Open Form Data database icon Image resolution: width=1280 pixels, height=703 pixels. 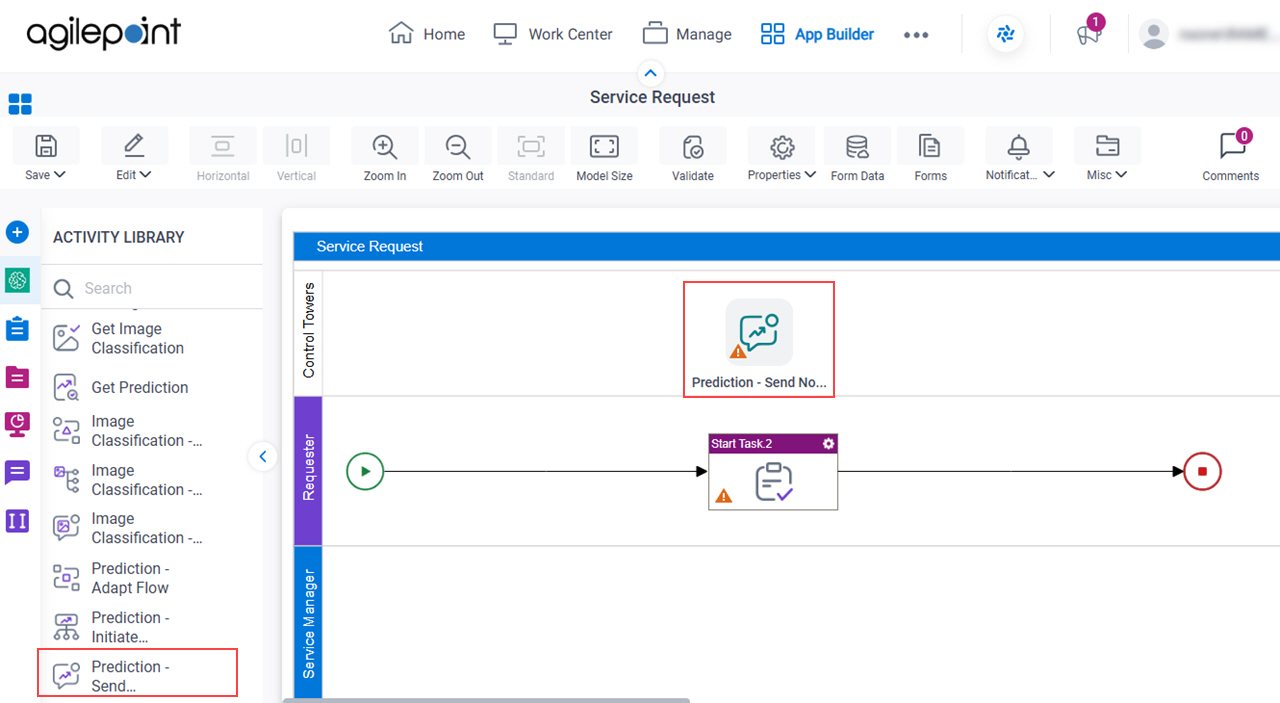(857, 147)
